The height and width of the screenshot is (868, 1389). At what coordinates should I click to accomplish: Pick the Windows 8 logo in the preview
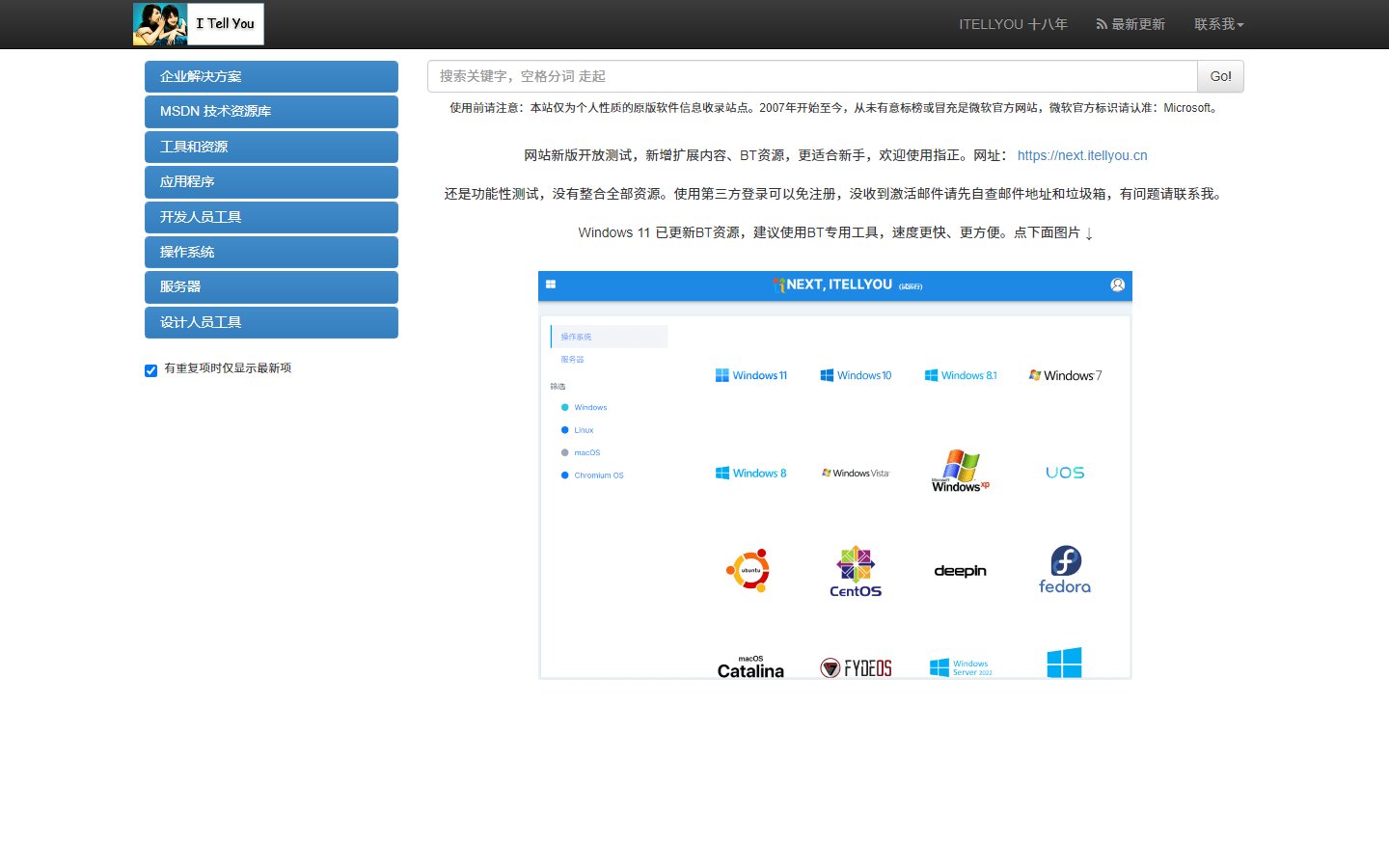point(751,473)
